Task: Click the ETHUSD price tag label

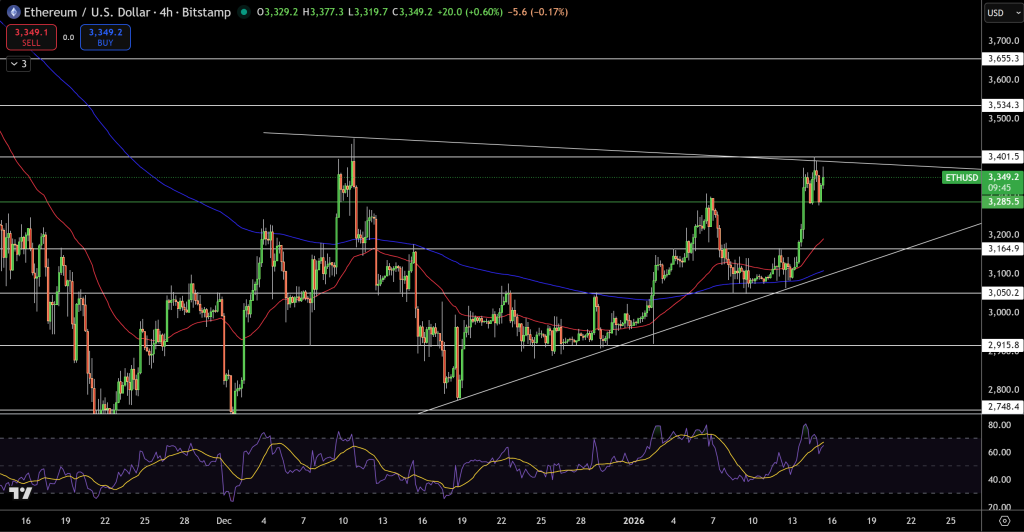Action: tap(961, 178)
